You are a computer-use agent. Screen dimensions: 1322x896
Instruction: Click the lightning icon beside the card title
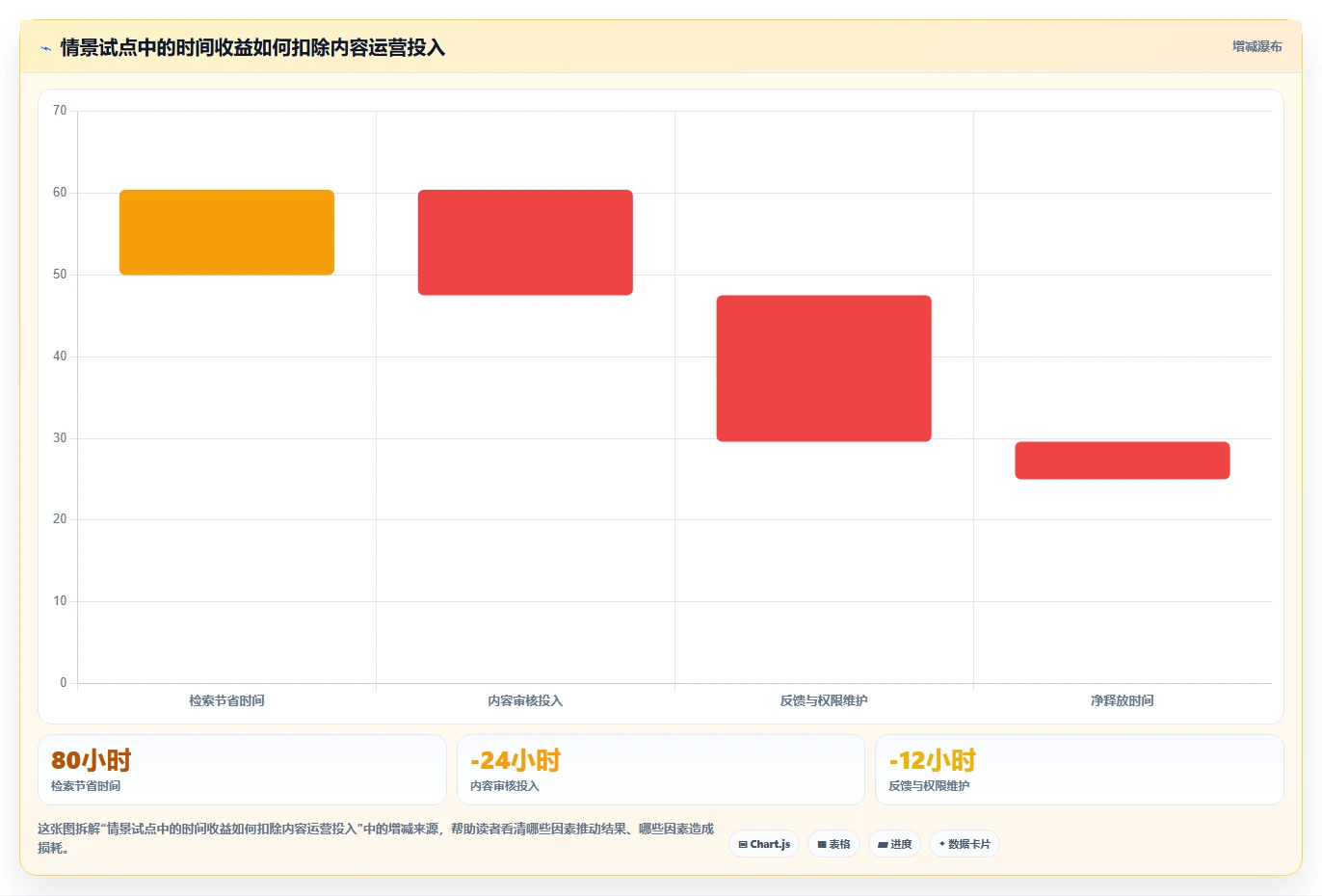click(x=45, y=48)
